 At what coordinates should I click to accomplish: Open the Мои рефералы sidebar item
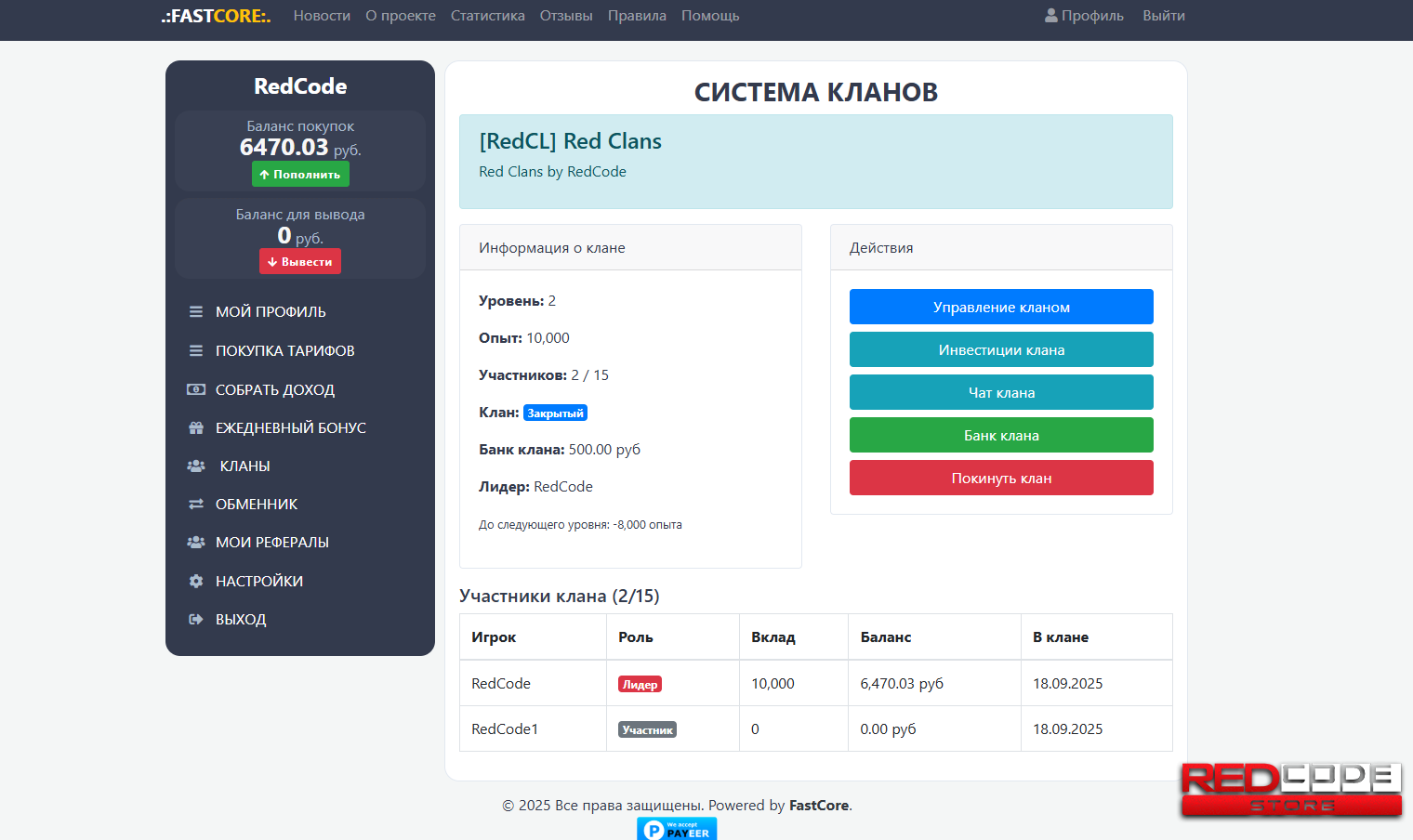pyautogui.click(x=271, y=543)
